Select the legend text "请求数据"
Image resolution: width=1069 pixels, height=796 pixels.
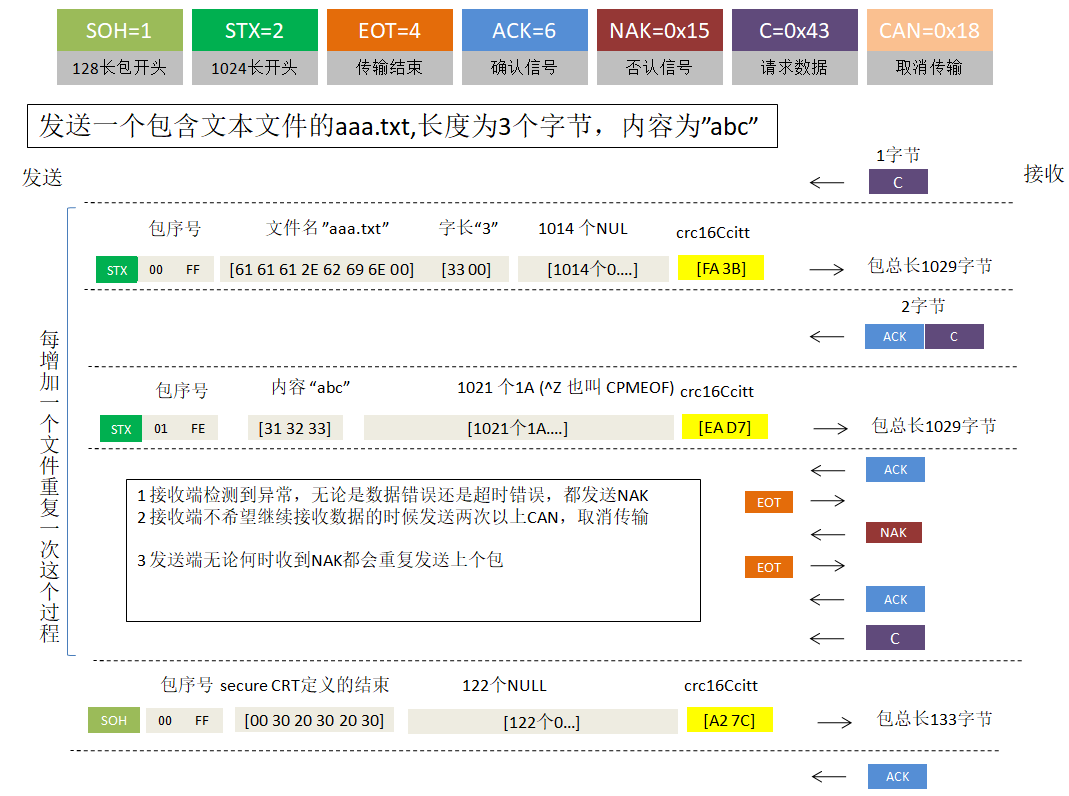[794, 67]
